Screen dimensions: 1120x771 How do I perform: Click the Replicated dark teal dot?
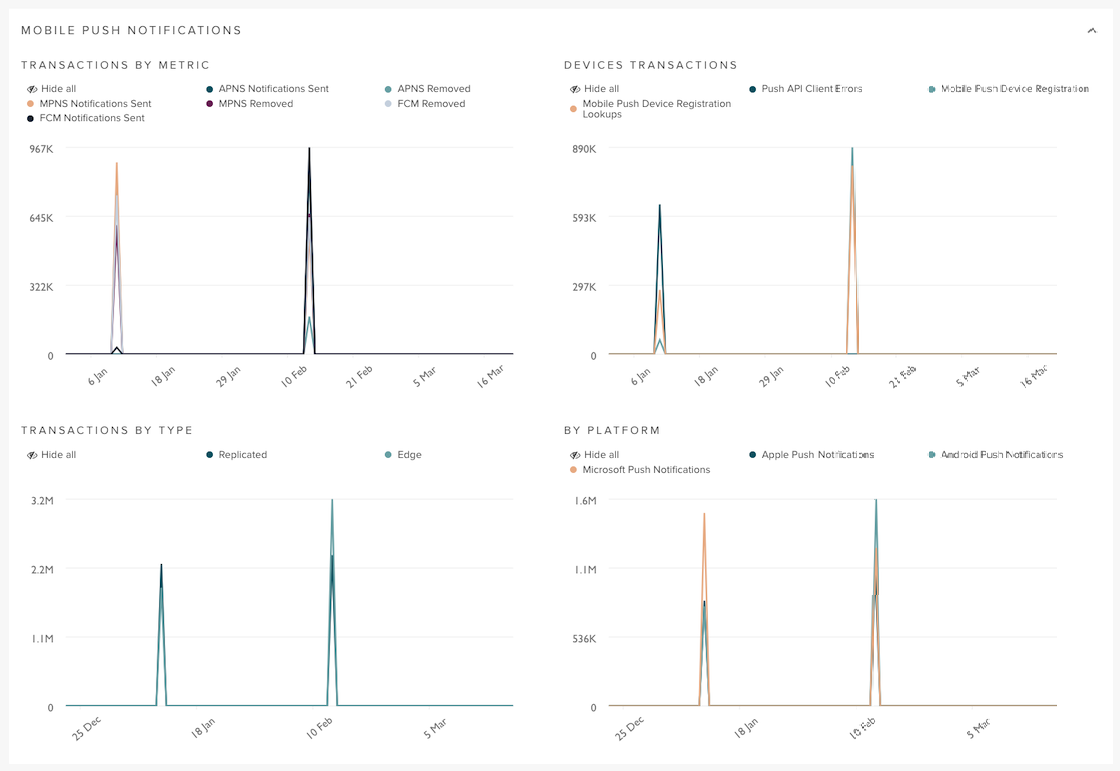point(209,455)
